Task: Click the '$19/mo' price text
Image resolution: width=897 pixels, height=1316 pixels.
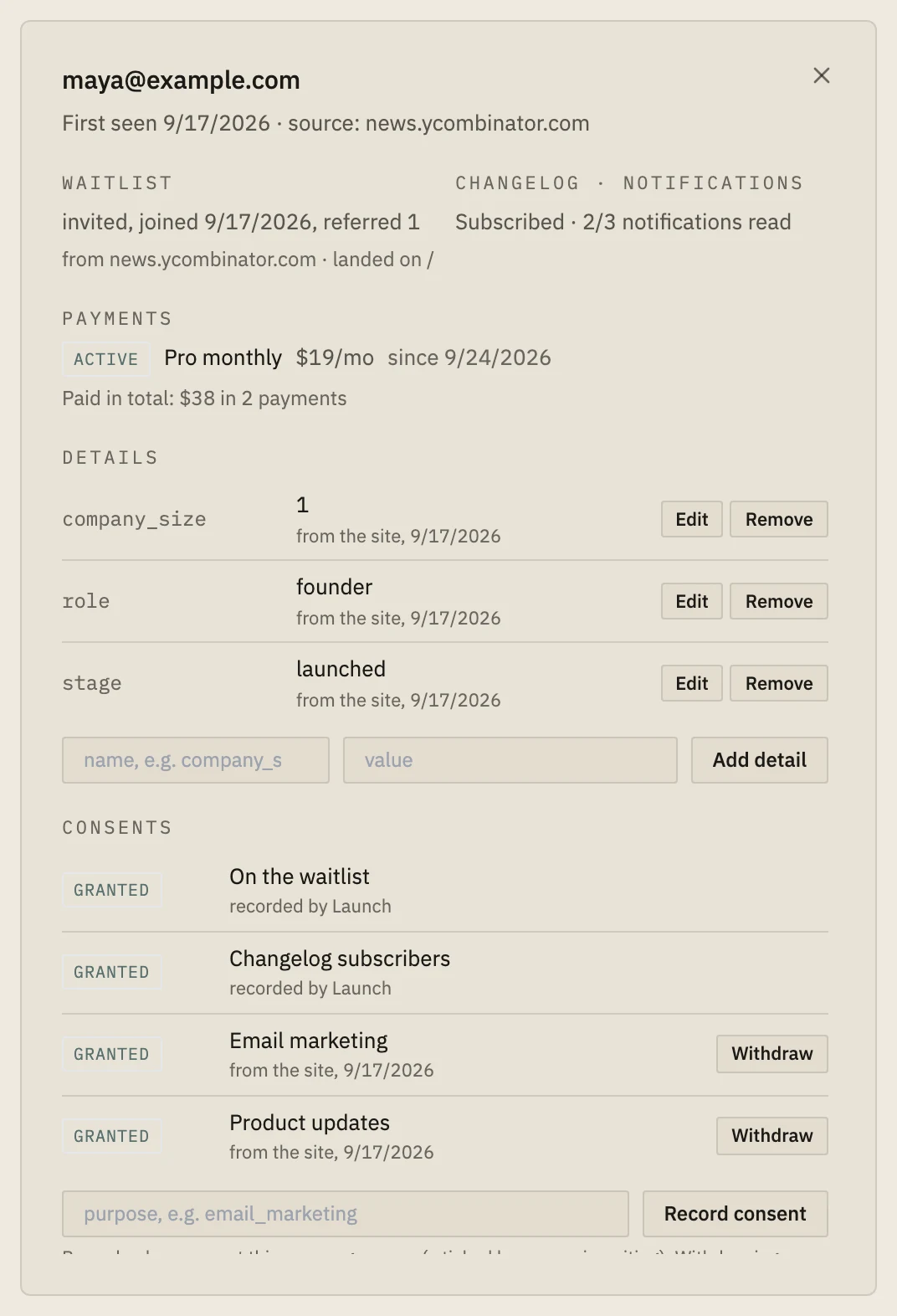Action: [x=335, y=358]
